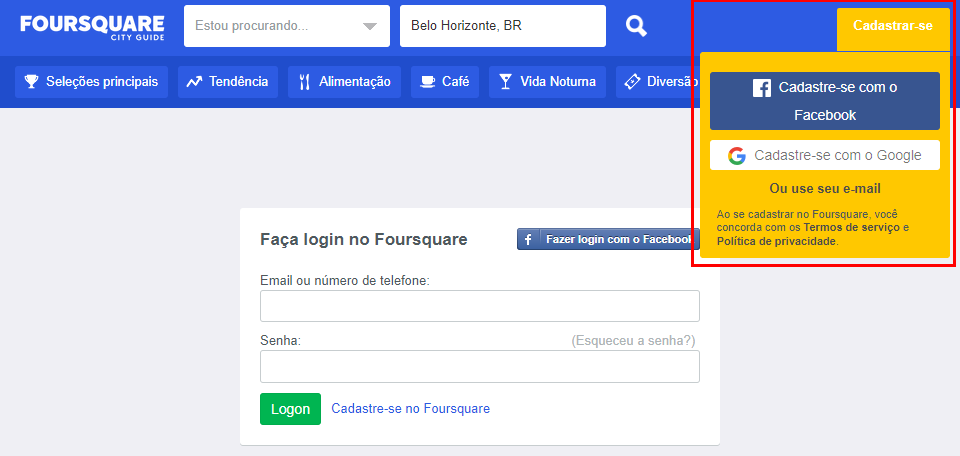This screenshot has width=960, height=456.
Task: Click Fazer login com o Facebook button
Action: click(x=608, y=239)
